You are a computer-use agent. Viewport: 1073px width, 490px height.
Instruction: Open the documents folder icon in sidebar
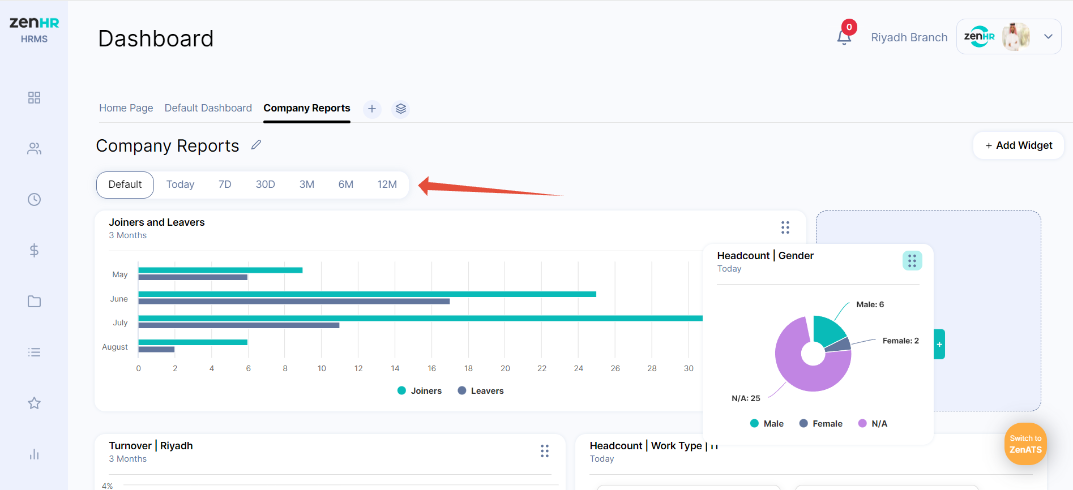point(34,301)
